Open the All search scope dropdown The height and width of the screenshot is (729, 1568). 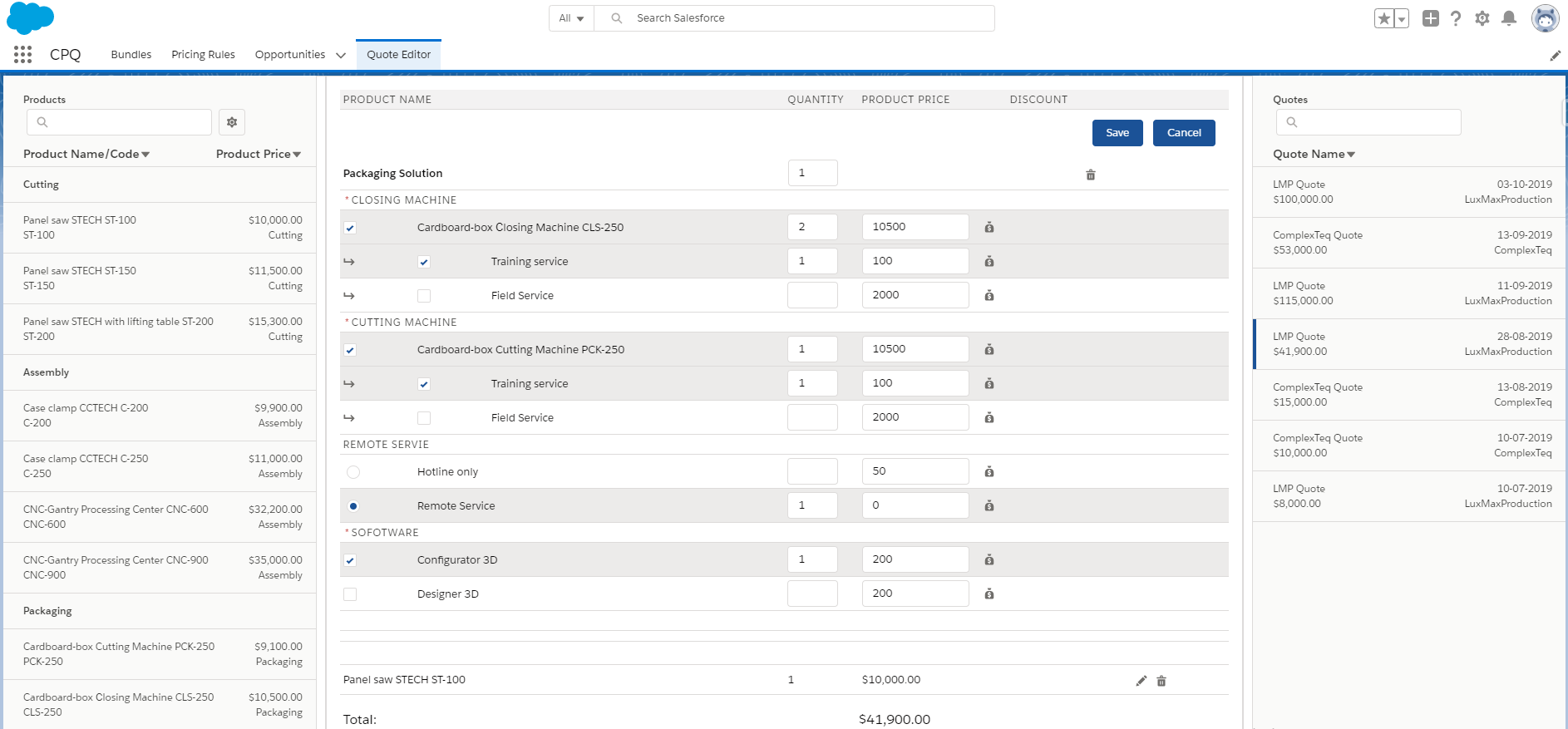coord(571,18)
